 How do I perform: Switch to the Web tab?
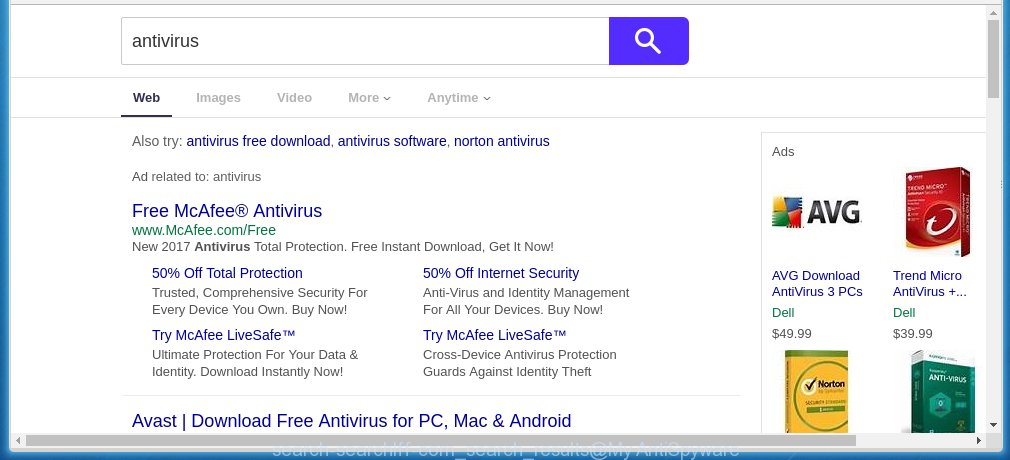coord(146,98)
